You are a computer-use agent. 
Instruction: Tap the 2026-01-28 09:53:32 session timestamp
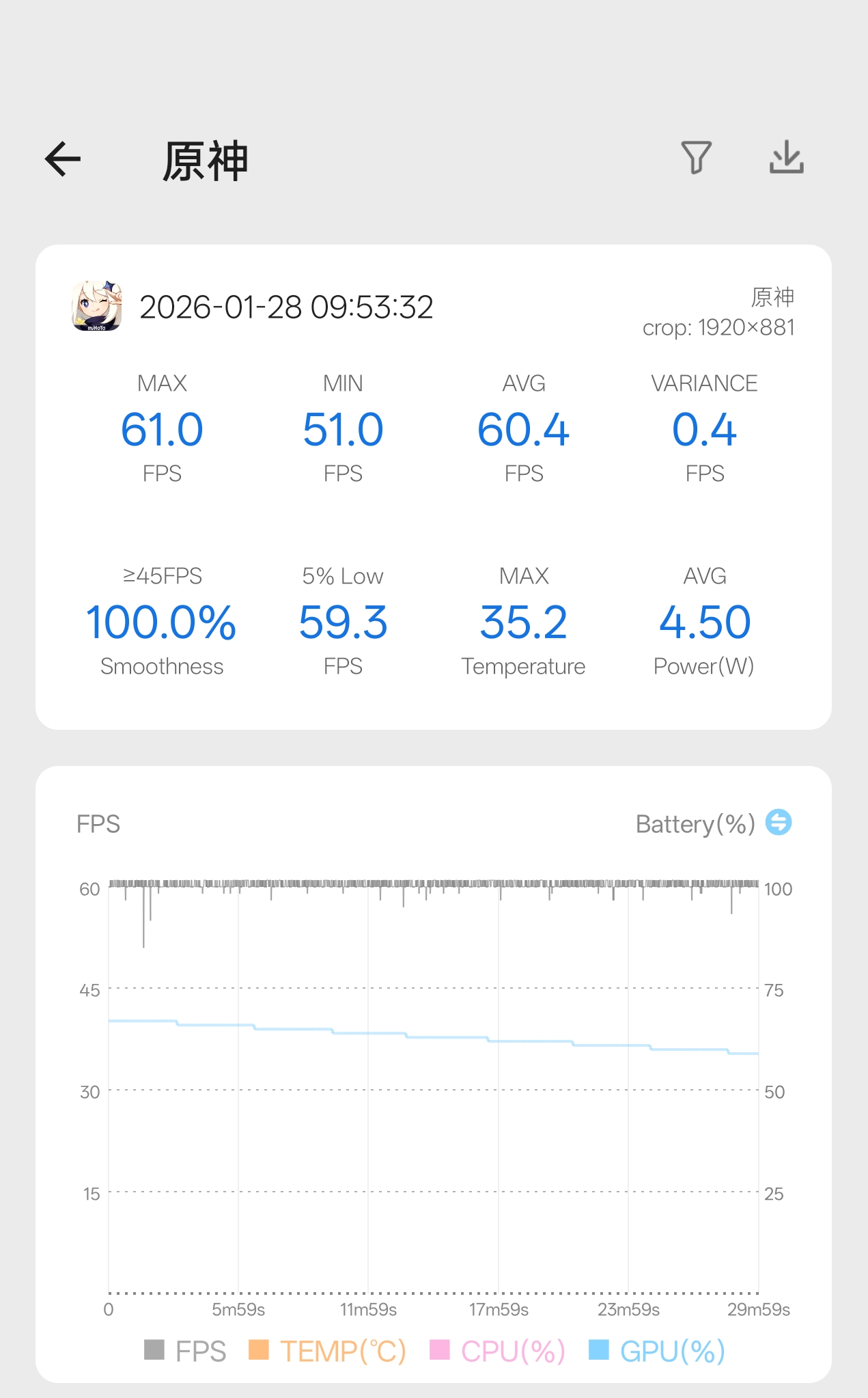[286, 307]
